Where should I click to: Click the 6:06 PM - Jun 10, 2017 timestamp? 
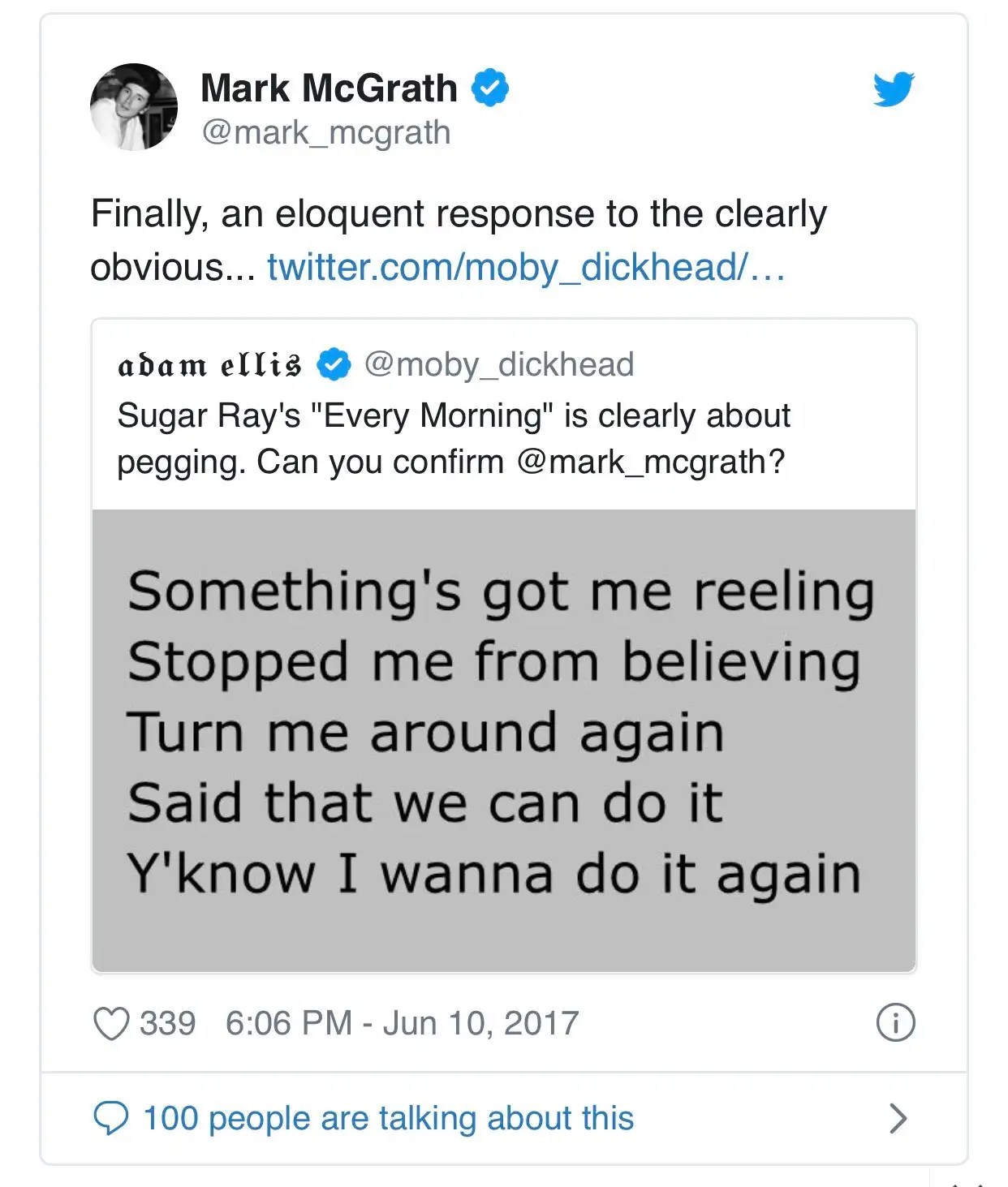click(x=402, y=1023)
